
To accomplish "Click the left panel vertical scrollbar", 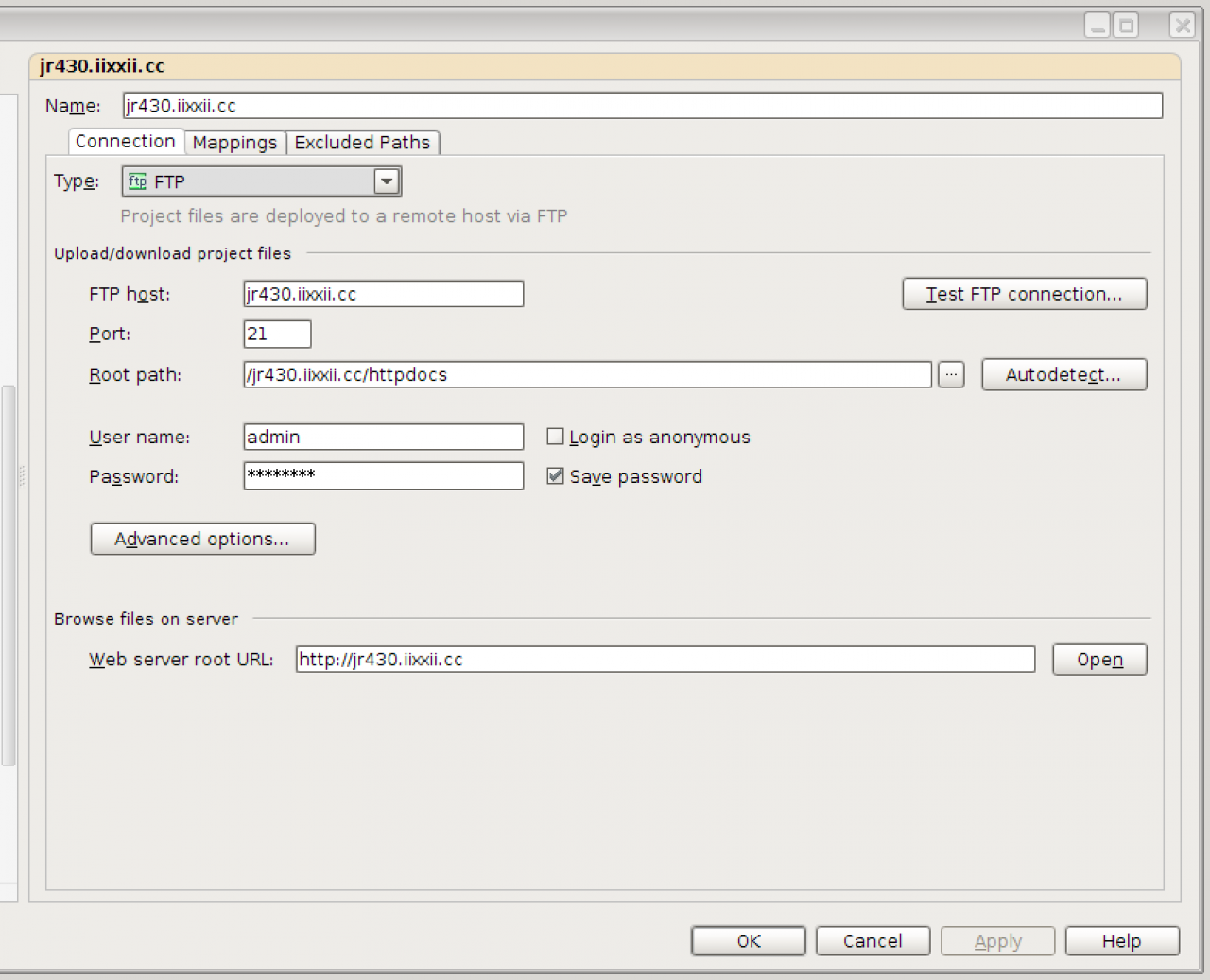I will point(9,575).
